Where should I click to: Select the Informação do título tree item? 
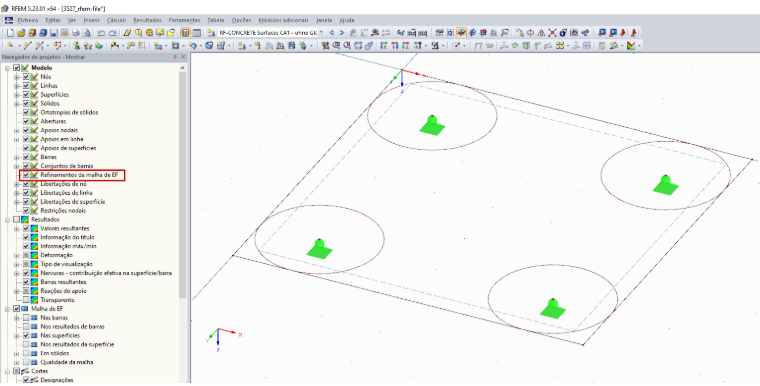click(67, 238)
